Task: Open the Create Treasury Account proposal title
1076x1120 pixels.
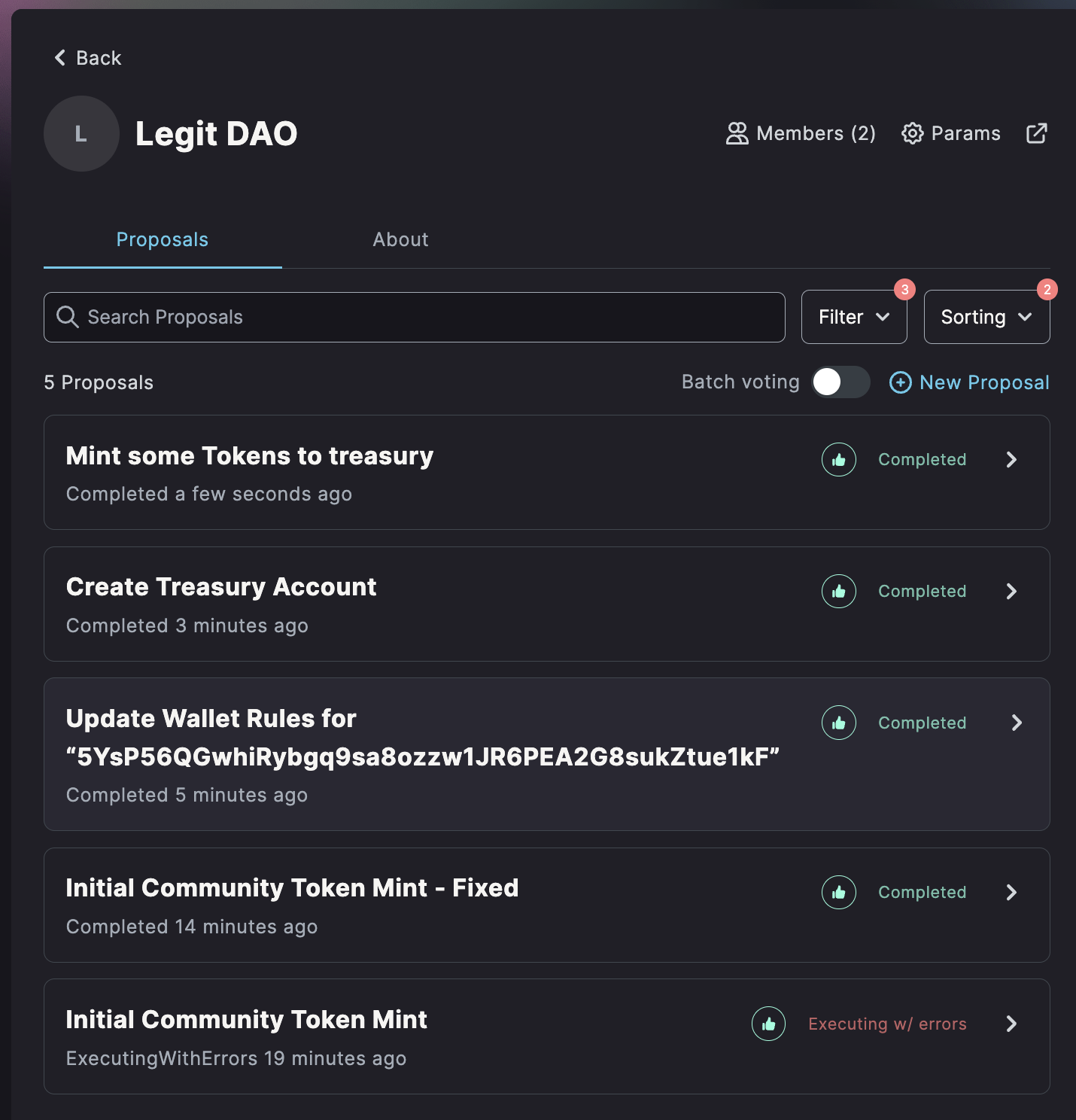Action: click(x=221, y=587)
